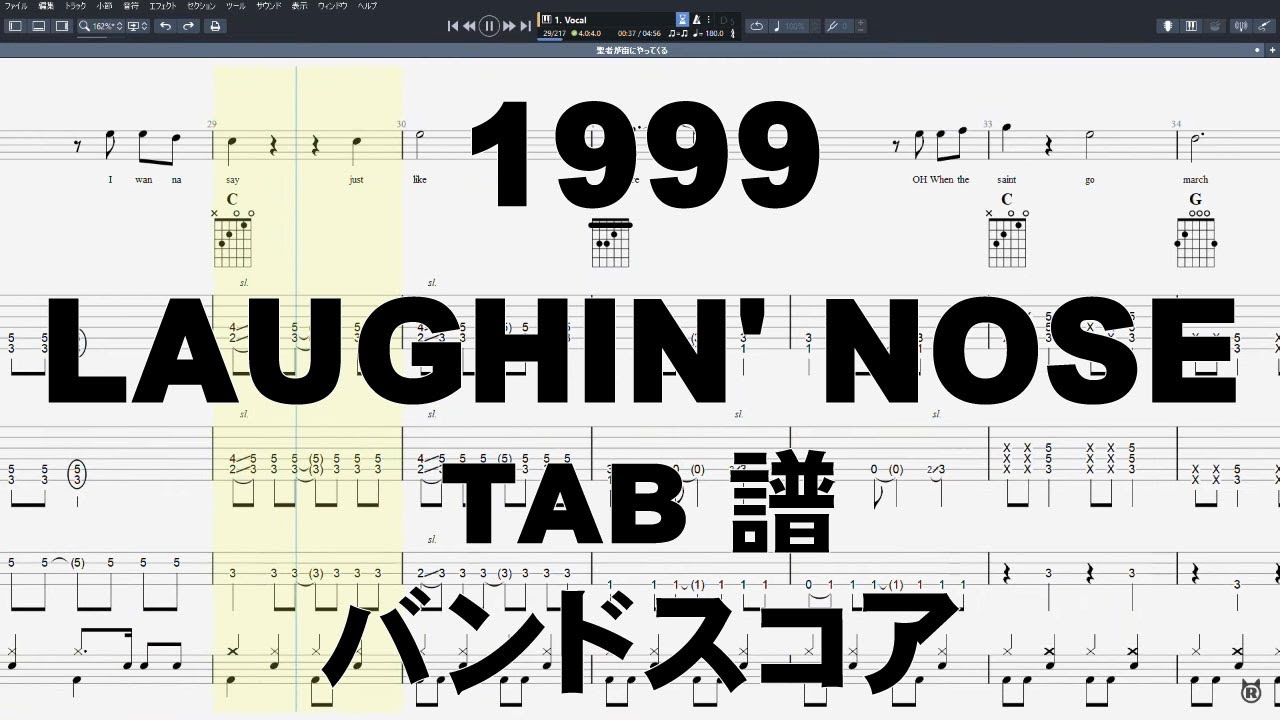
Task: Open the page view mode dropdown
Action: click(x=137, y=26)
